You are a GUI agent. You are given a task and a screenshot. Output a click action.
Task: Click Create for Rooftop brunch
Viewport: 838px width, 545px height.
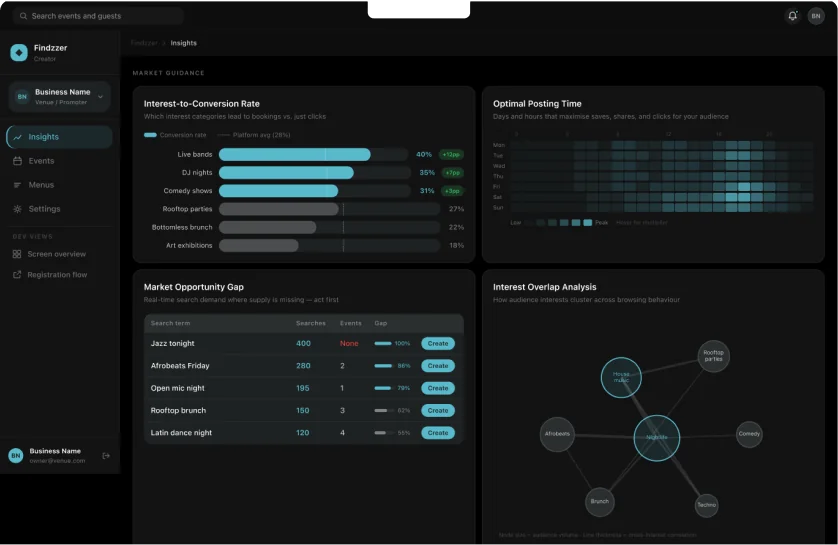[438, 411]
